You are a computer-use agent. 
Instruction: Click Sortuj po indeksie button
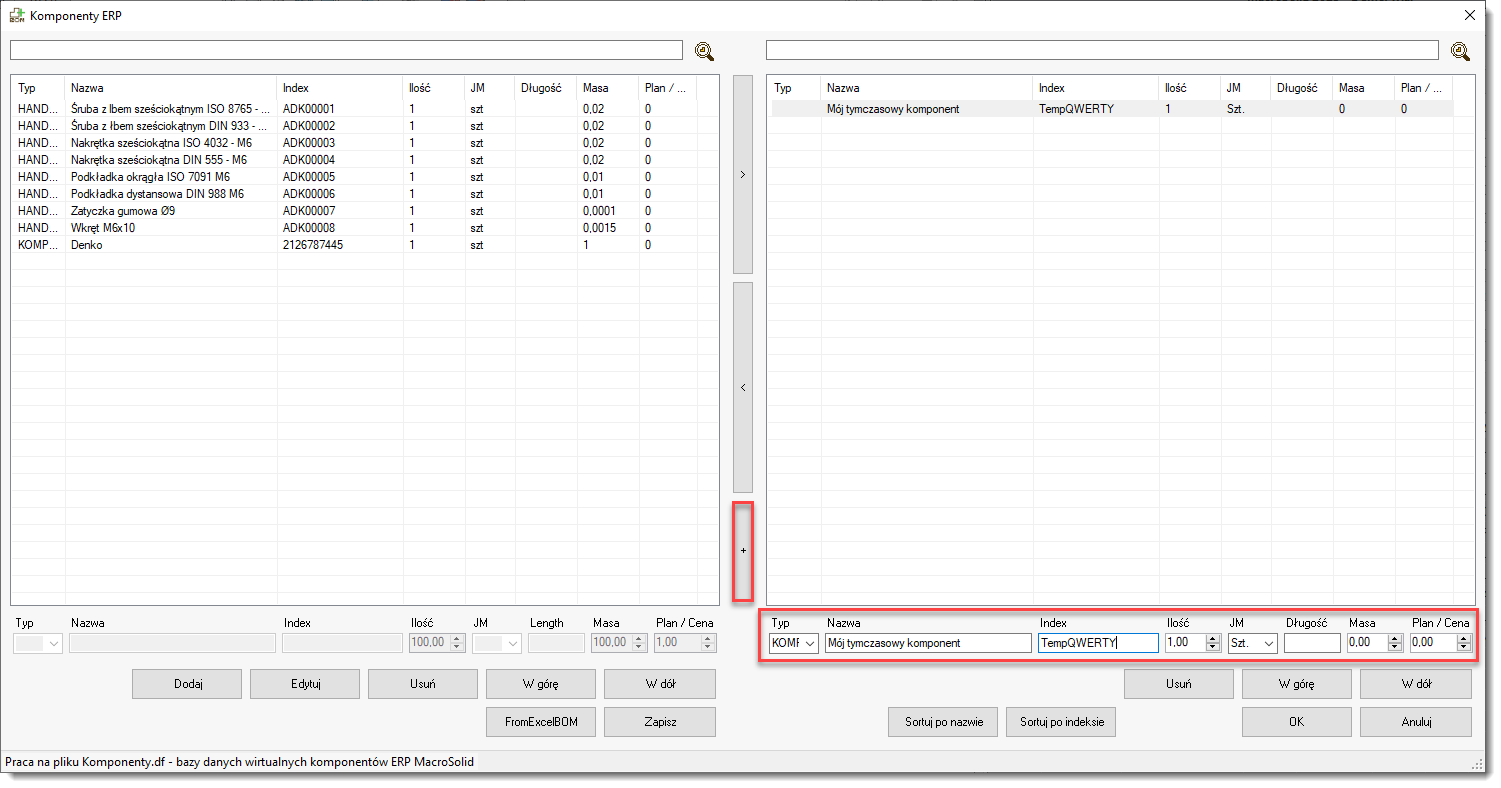(x=1061, y=722)
